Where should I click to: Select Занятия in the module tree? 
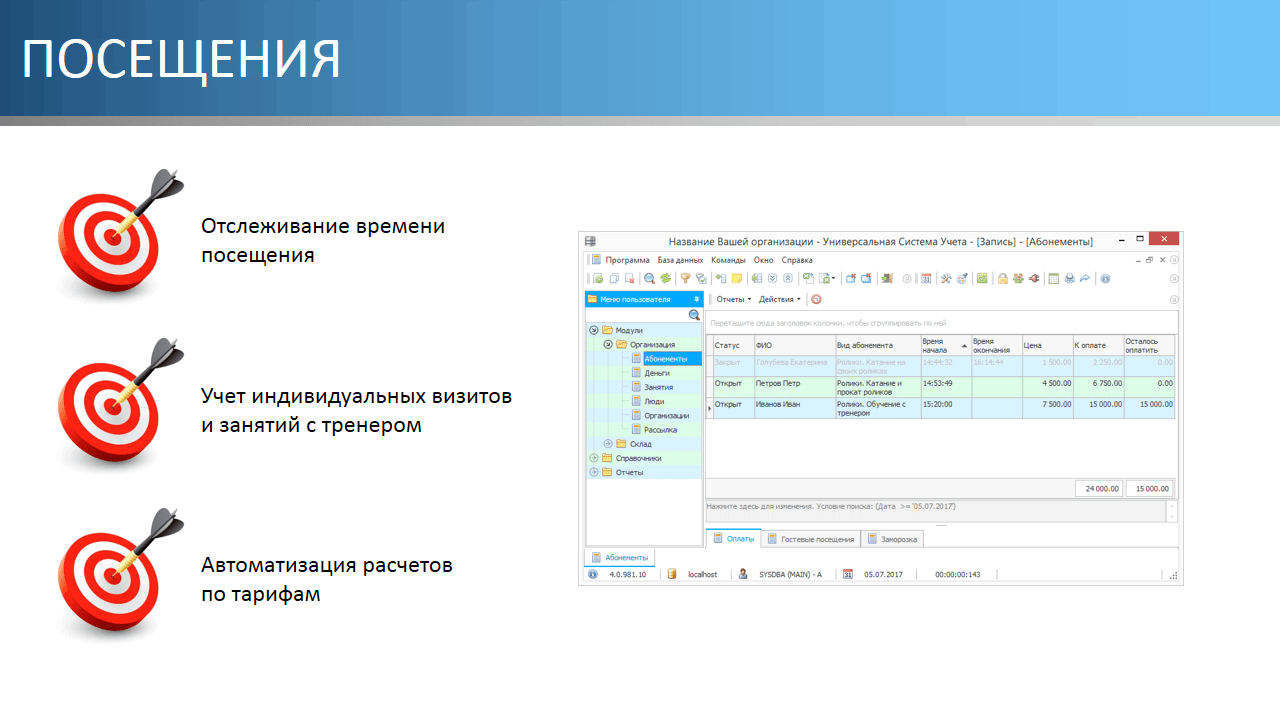tap(658, 387)
